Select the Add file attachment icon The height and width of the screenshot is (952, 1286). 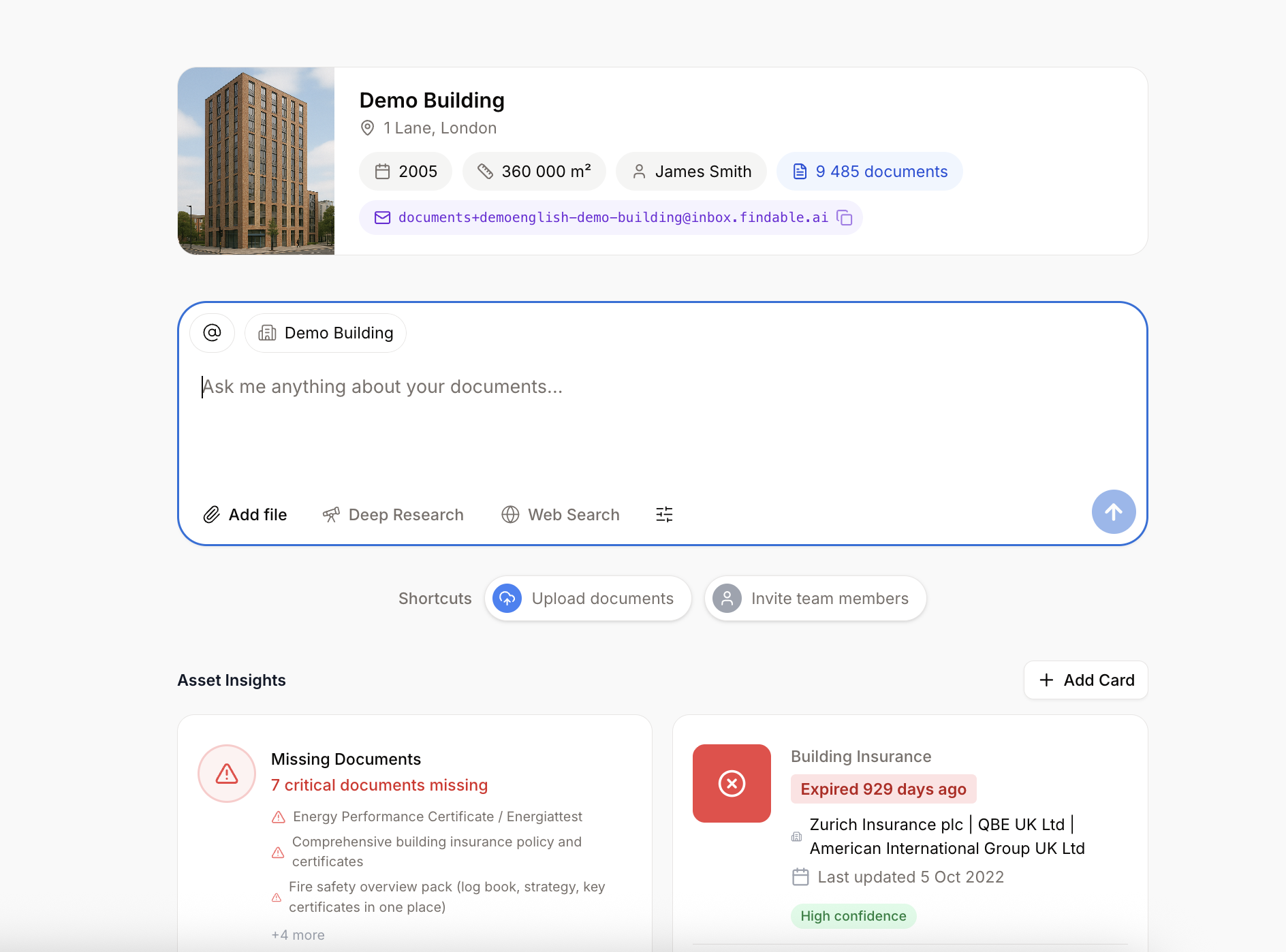point(212,515)
